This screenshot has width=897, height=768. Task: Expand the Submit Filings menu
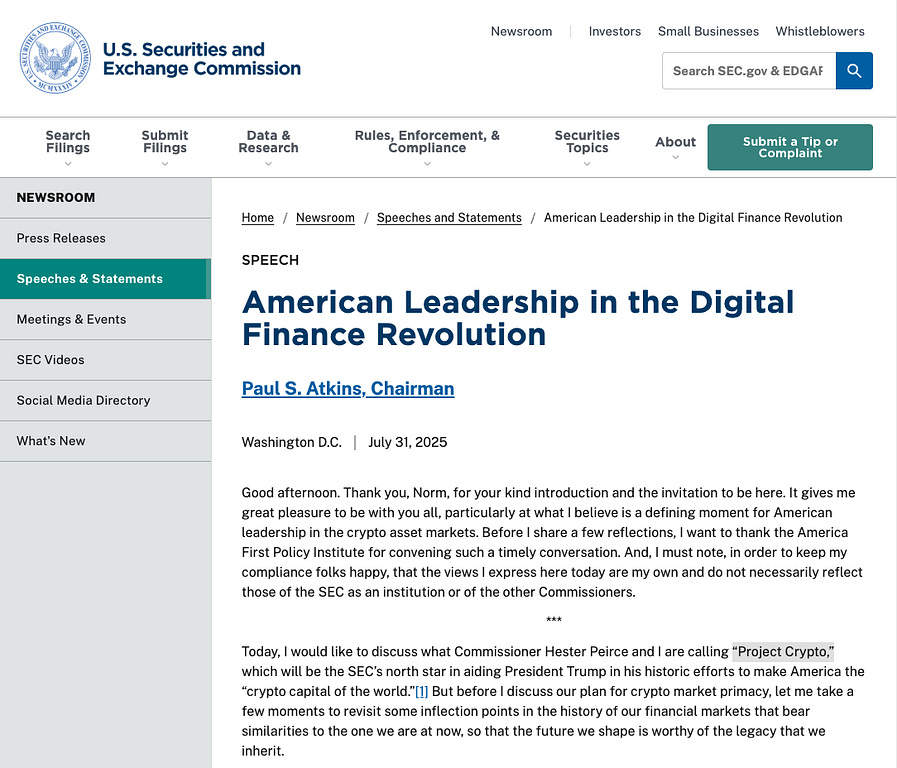point(165,147)
